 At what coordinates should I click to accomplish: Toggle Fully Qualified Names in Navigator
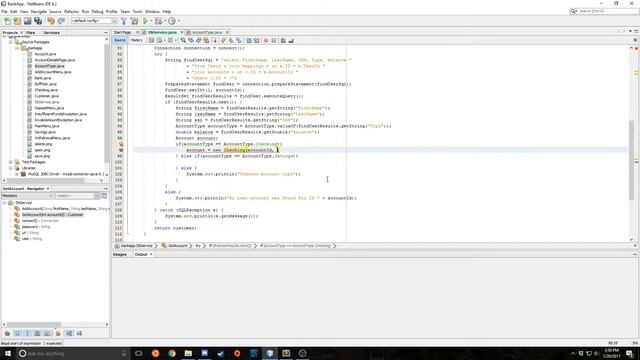(x=58, y=333)
